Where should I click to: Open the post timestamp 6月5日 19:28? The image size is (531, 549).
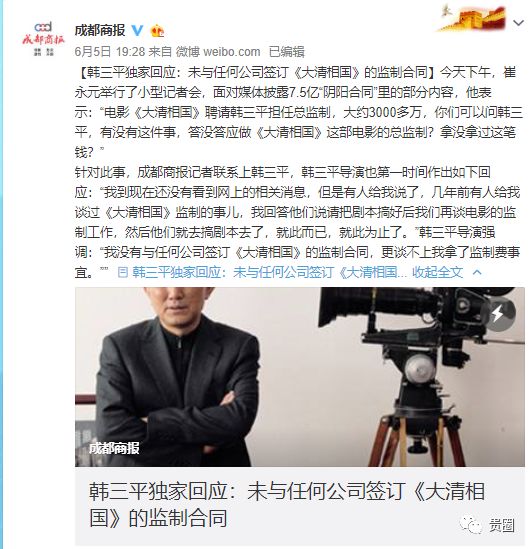click(110, 52)
